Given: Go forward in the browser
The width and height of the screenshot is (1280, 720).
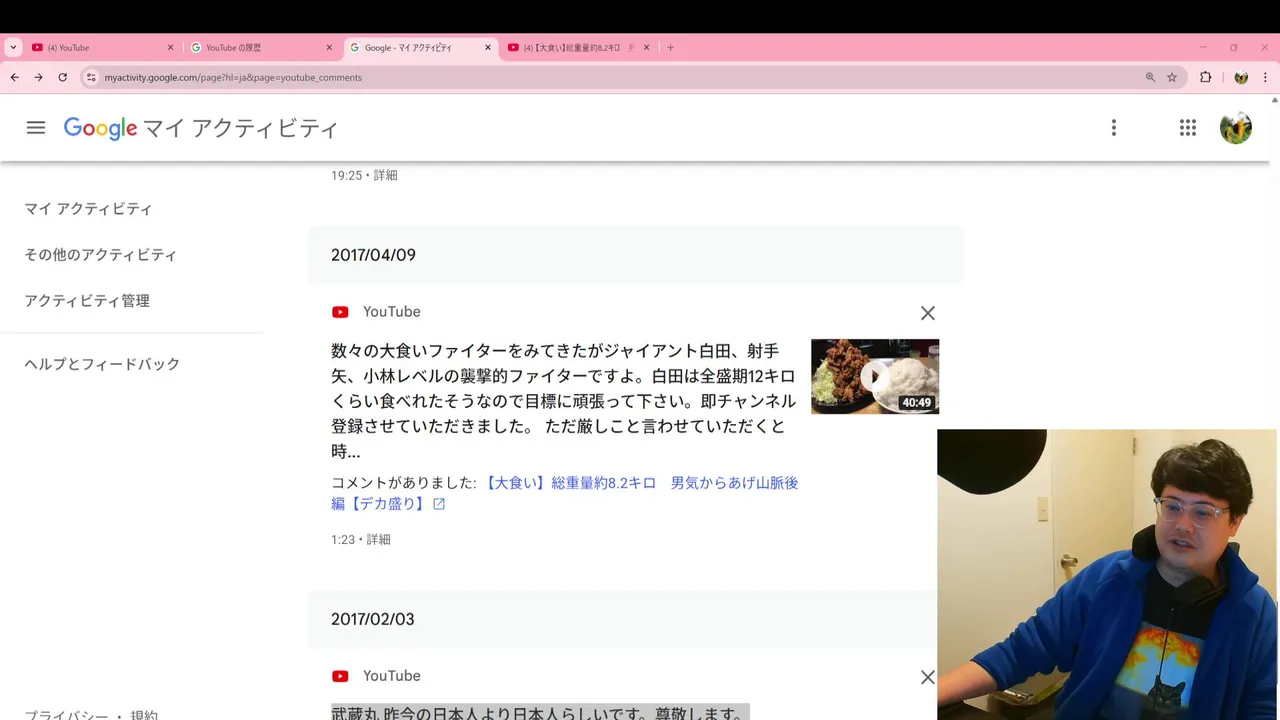Looking at the screenshot, I should [38, 77].
